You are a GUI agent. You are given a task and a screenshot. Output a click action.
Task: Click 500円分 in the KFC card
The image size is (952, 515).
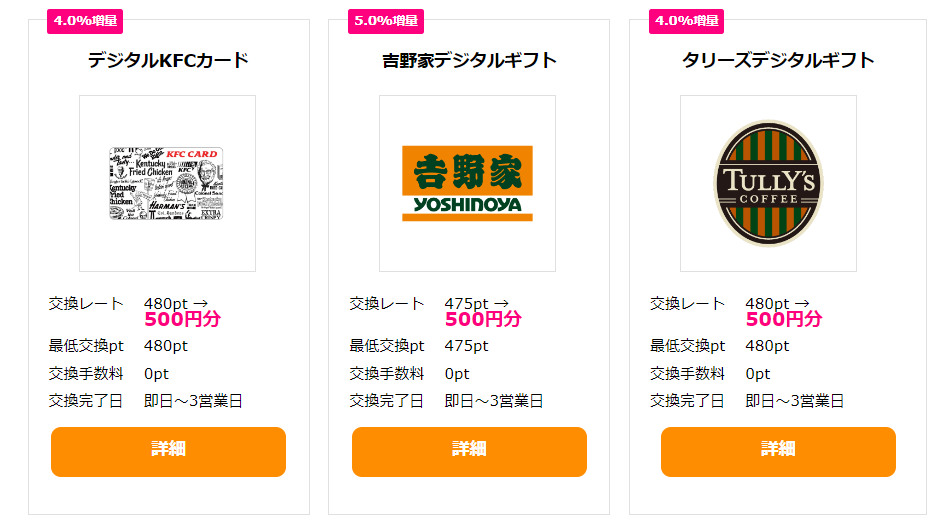(182, 319)
